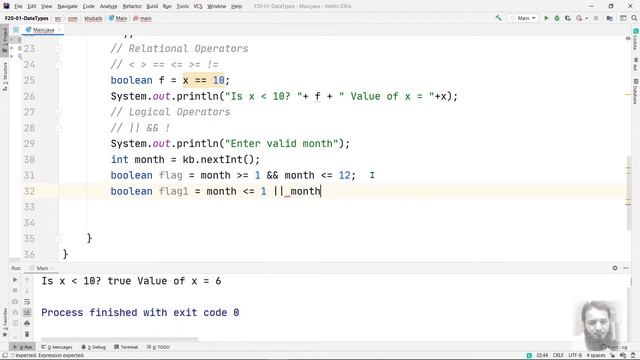Open the Build menu
Viewport: 640px width, 360px height.
[x=152, y=6]
